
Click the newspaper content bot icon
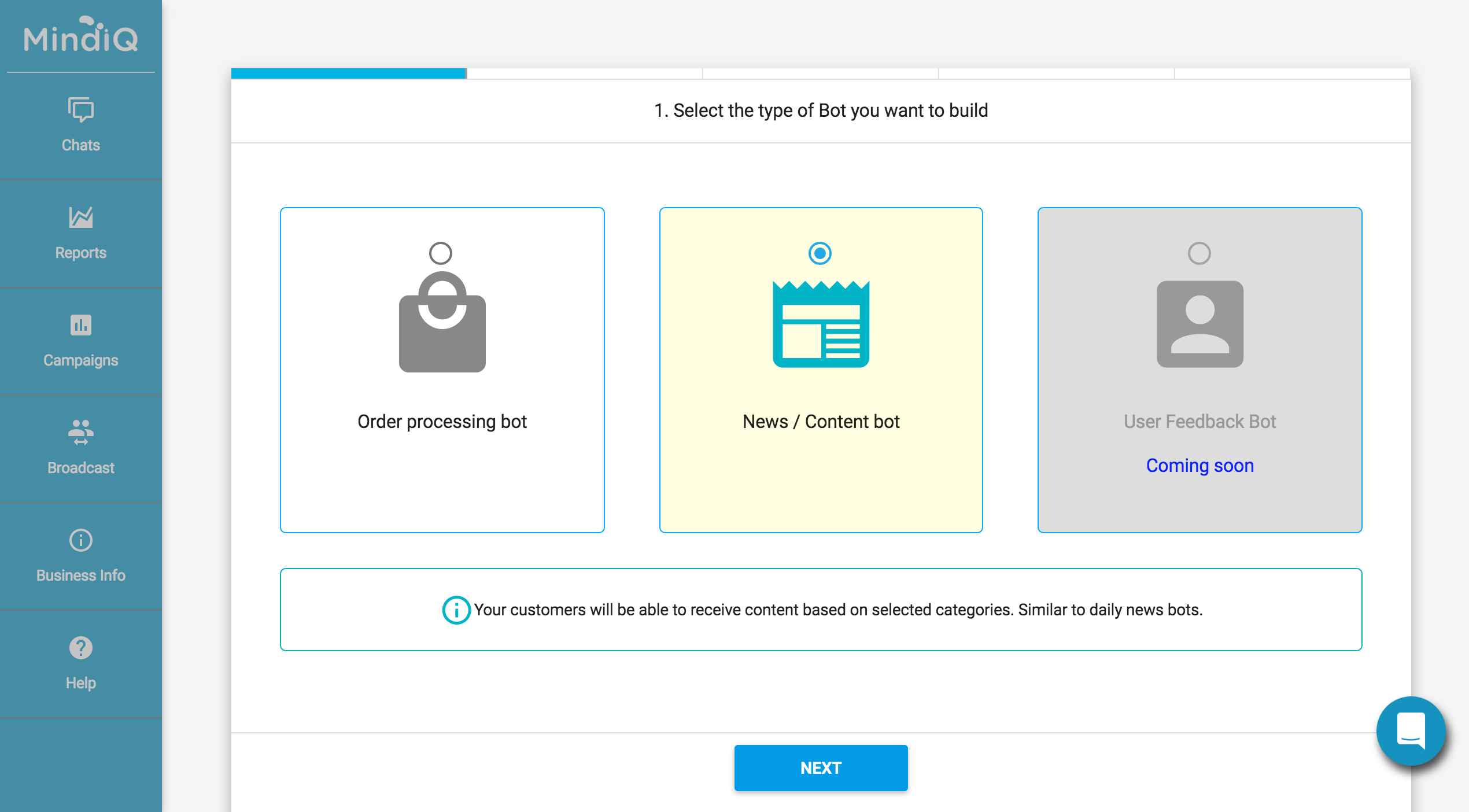[x=821, y=324]
